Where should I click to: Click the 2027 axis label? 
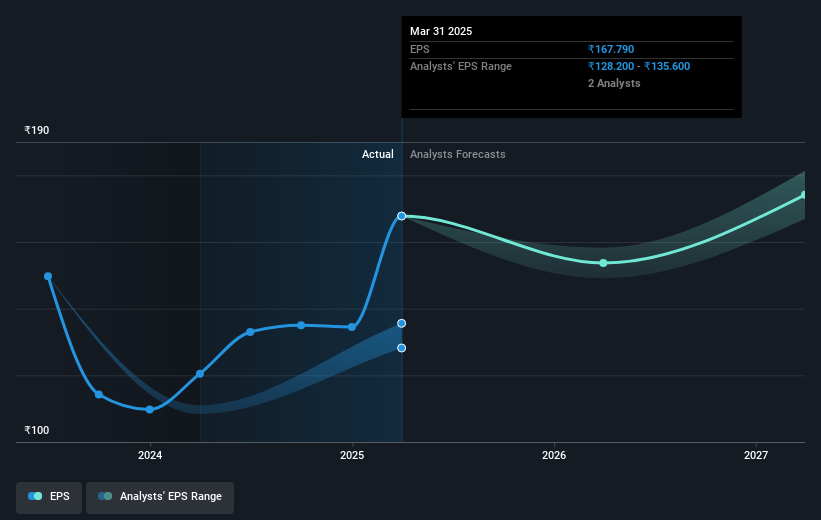point(756,456)
